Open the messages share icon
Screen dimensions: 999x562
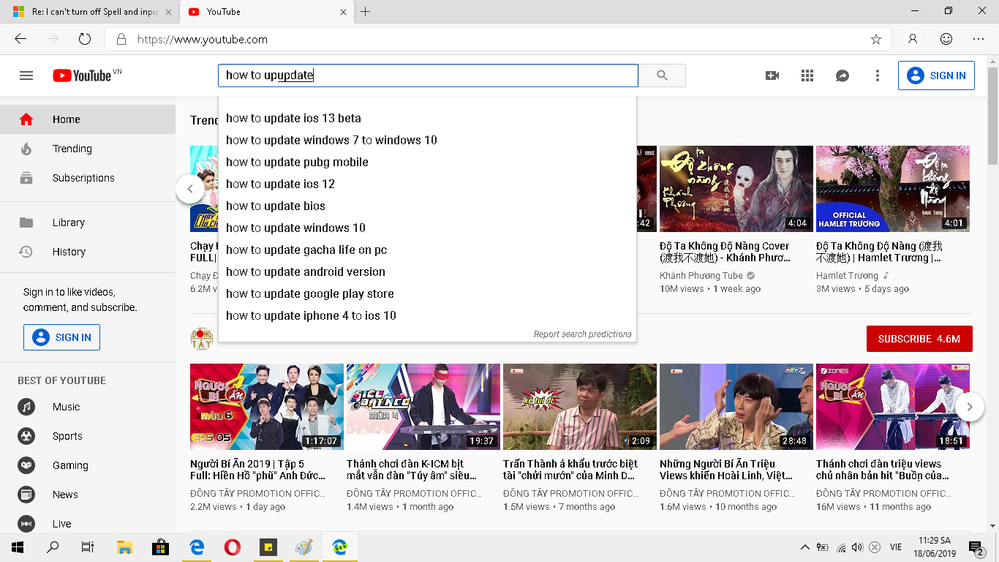(x=842, y=76)
